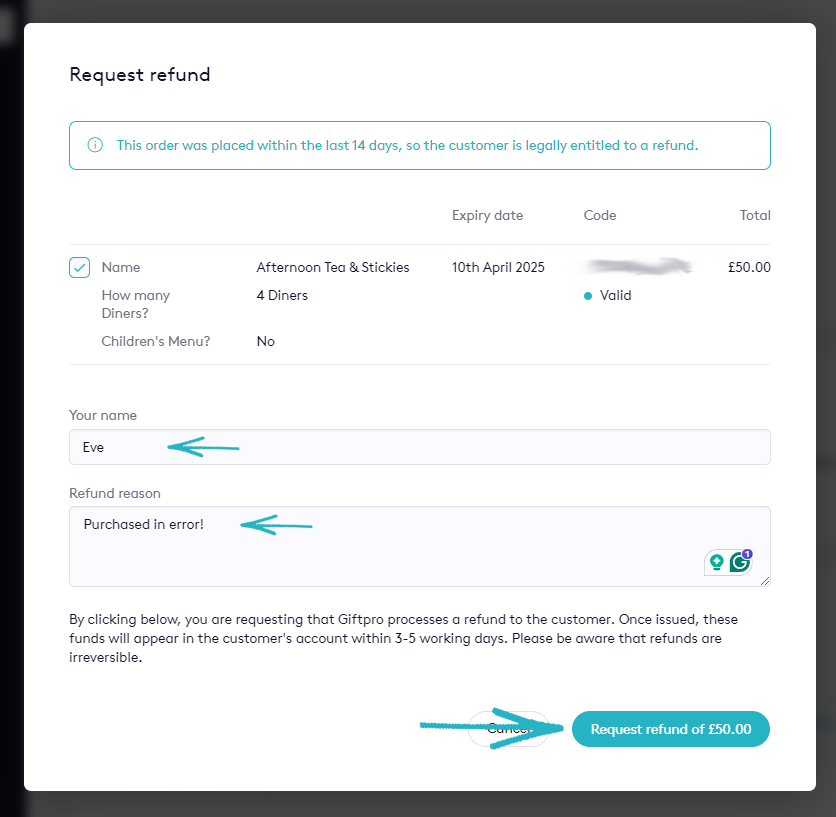
Task: Click the Code column header
Action: pyautogui.click(x=600, y=216)
